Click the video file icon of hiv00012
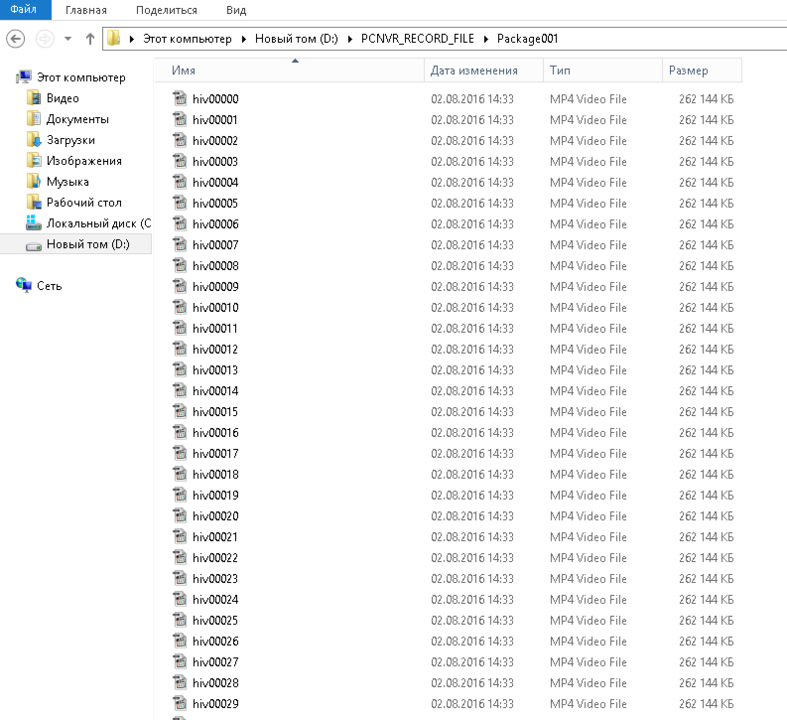Viewport: 787px width, 720px height. pyautogui.click(x=180, y=348)
